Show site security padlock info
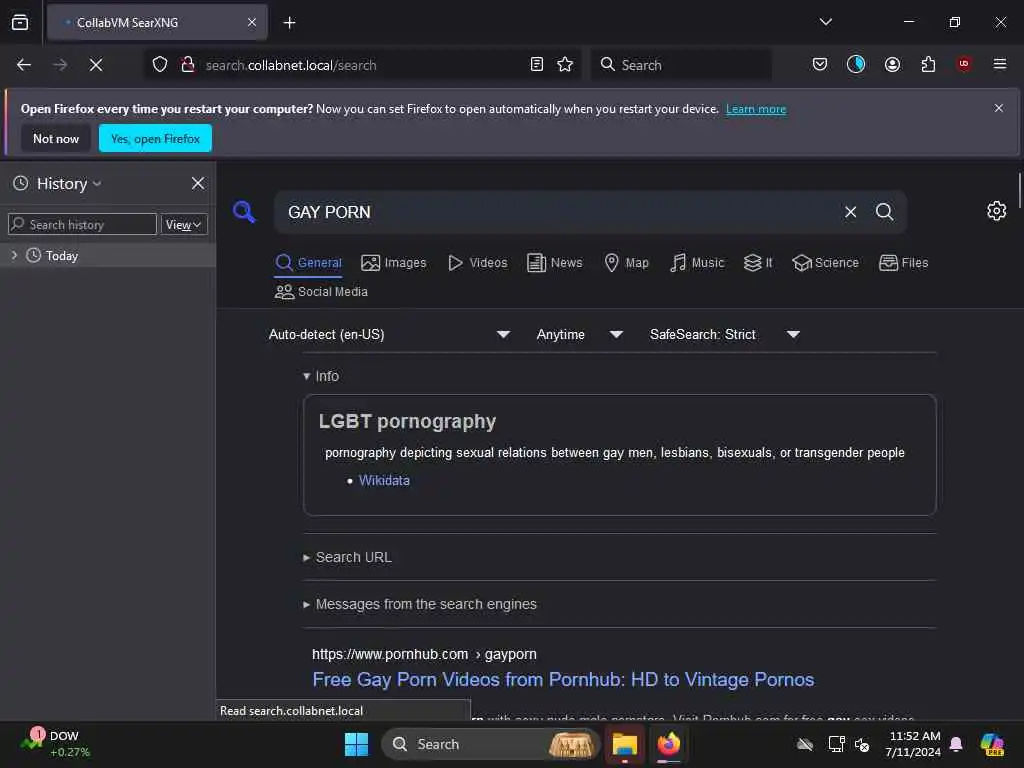The image size is (1024, 768). tap(188, 65)
